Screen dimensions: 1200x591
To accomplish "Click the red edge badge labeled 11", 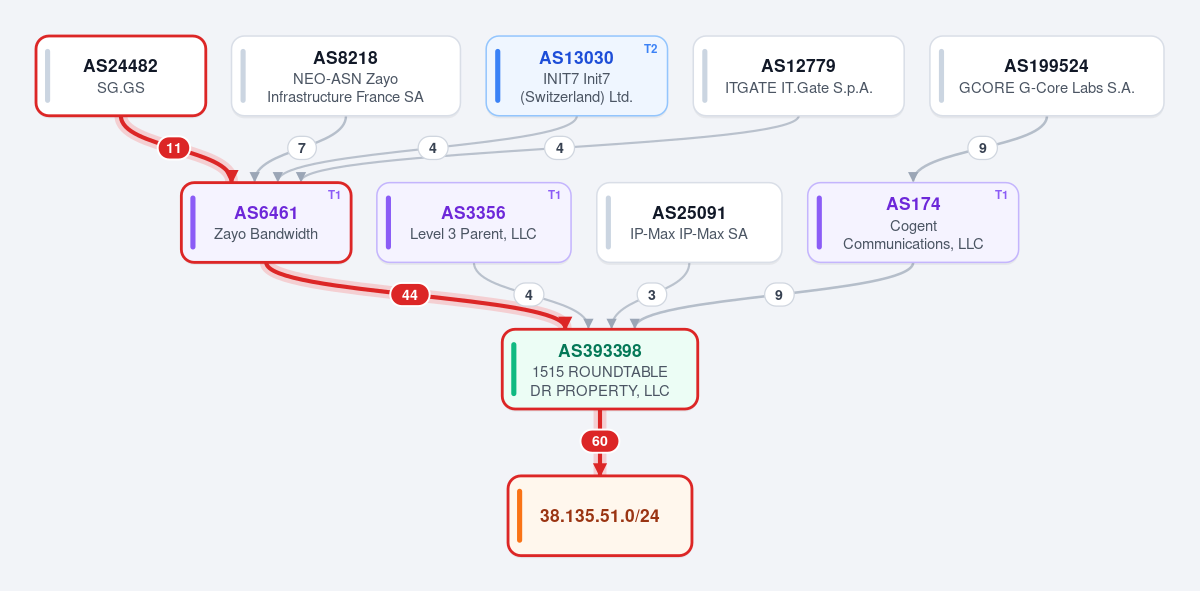I will [174, 148].
